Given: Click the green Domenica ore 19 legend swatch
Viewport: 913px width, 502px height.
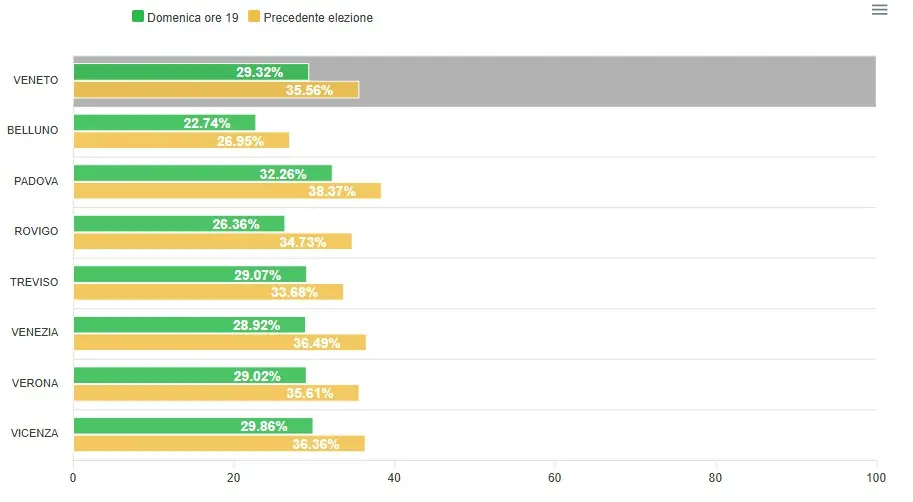Looking at the screenshot, I should [x=138, y=17].
